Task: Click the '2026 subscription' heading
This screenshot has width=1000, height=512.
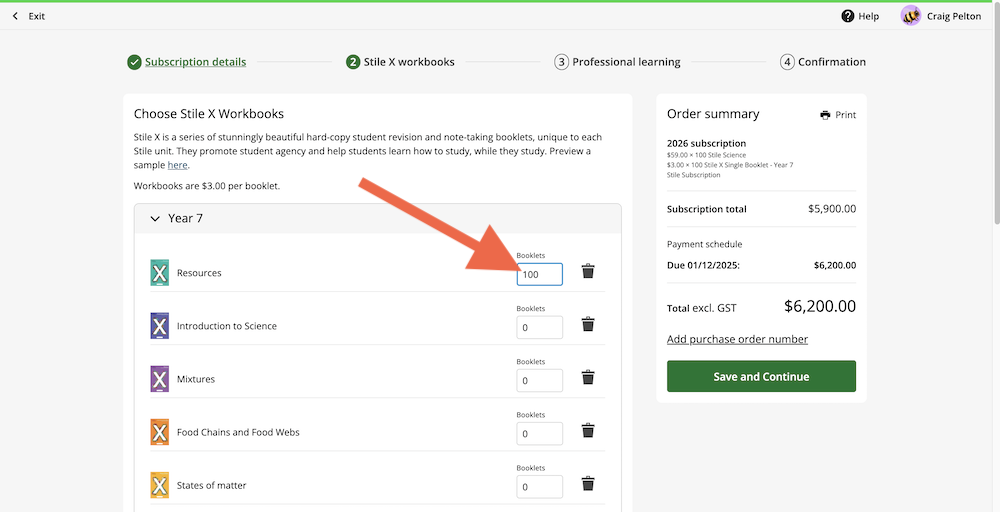Action: click(x=706, y=143)
